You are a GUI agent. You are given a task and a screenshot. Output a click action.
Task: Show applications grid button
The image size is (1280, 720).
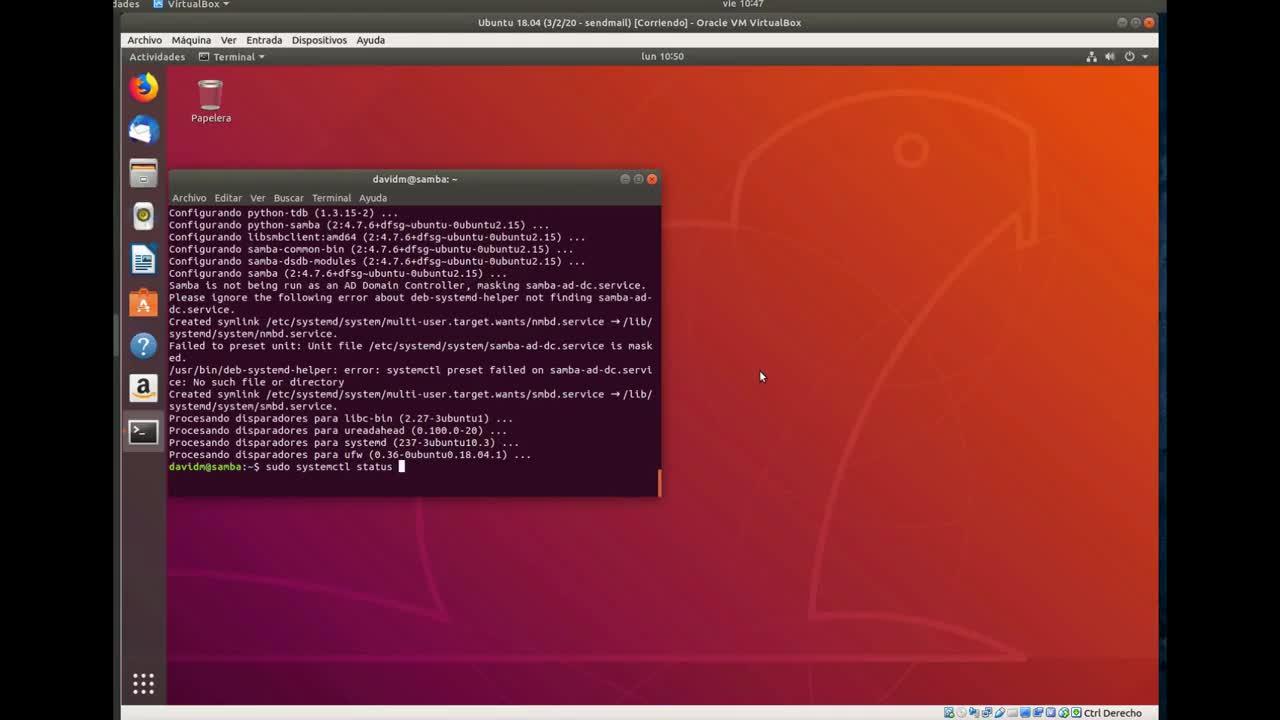coord(143,684)
